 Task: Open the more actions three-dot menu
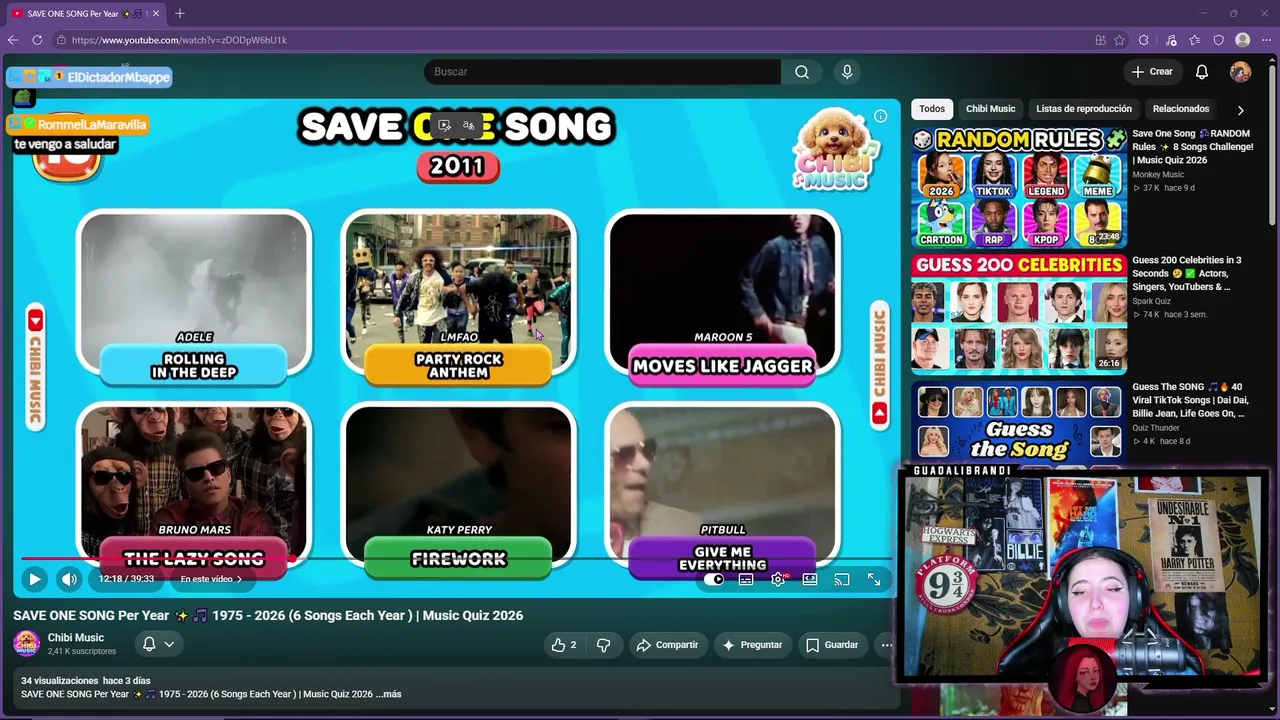pyautogui.click(x=886, y=645)
